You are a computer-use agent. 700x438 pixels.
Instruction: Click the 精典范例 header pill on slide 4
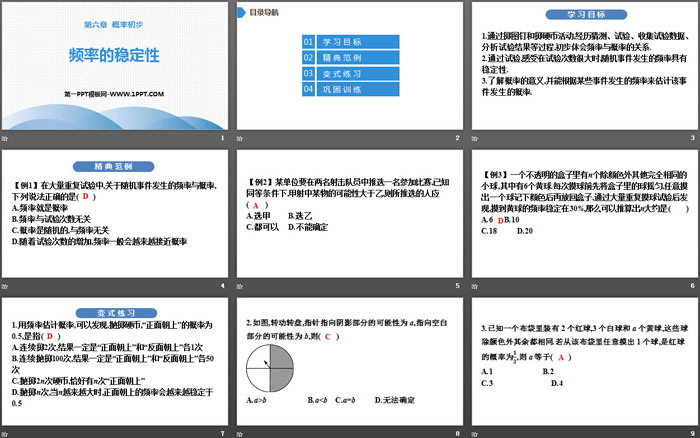(113, 167)
